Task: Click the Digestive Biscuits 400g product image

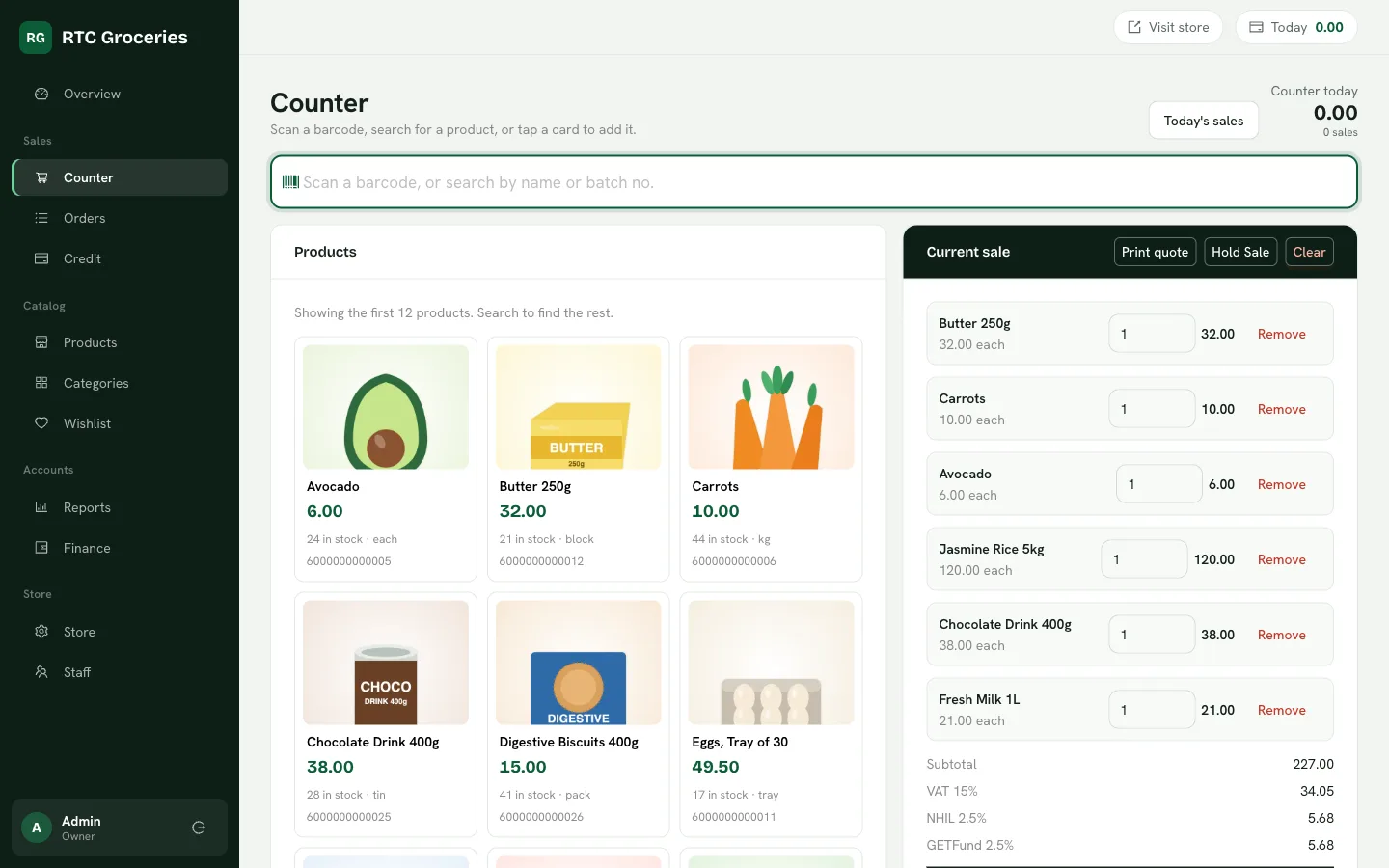Action: coord(579,663)
